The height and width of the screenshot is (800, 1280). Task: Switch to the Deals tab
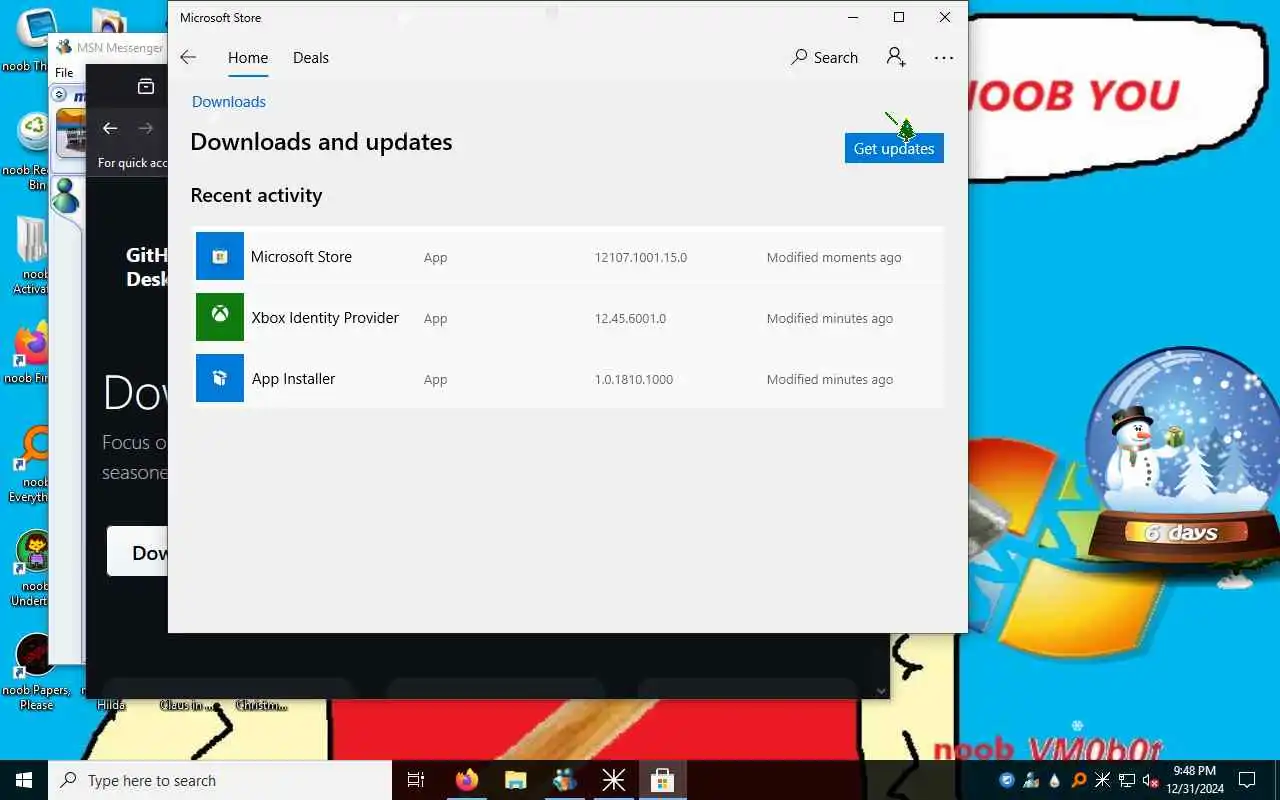pyautogui.click(x=311, y=58)
